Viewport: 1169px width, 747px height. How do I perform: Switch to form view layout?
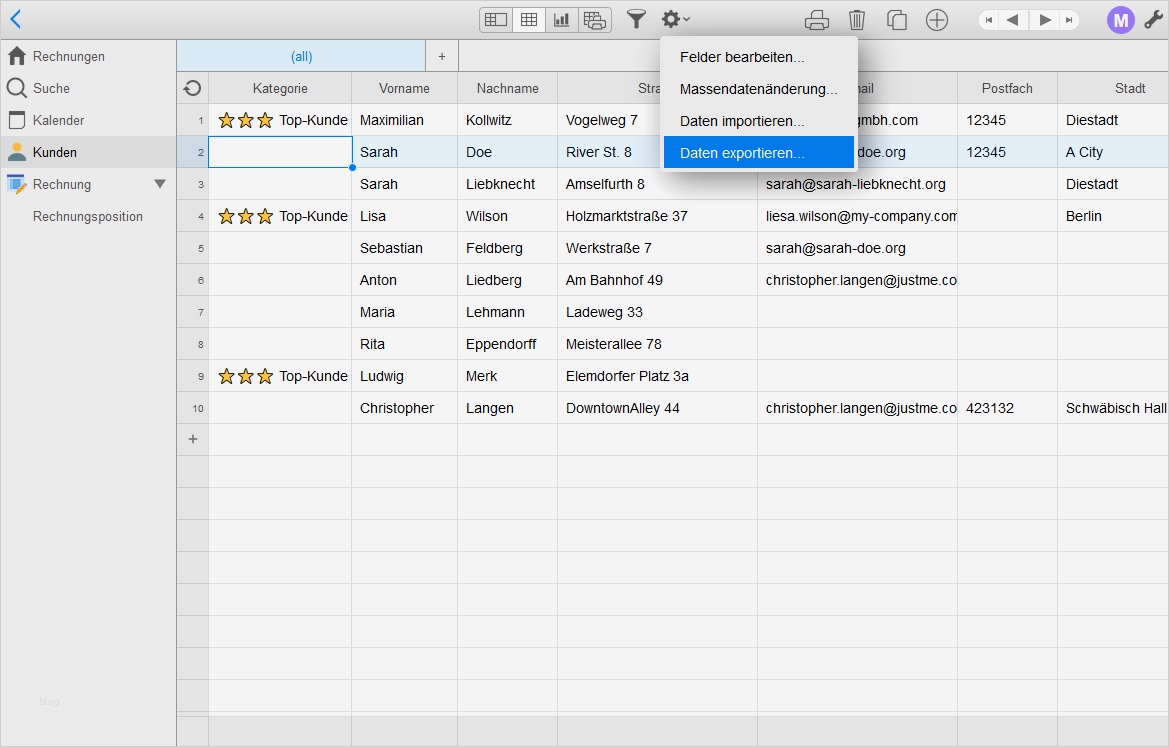pyautogui.click(x=496, y=20)
